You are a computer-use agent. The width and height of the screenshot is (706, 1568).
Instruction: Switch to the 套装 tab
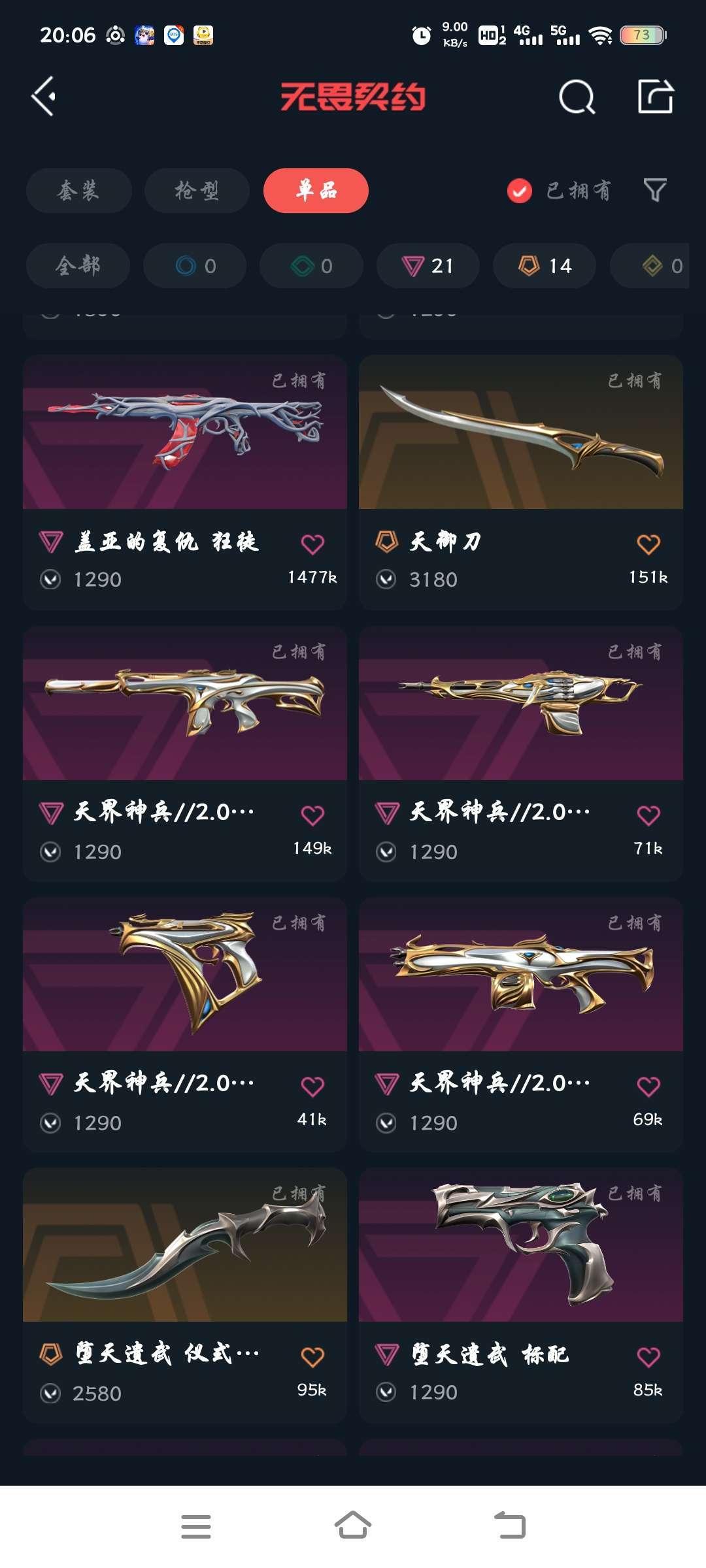[x=79, y=191]
